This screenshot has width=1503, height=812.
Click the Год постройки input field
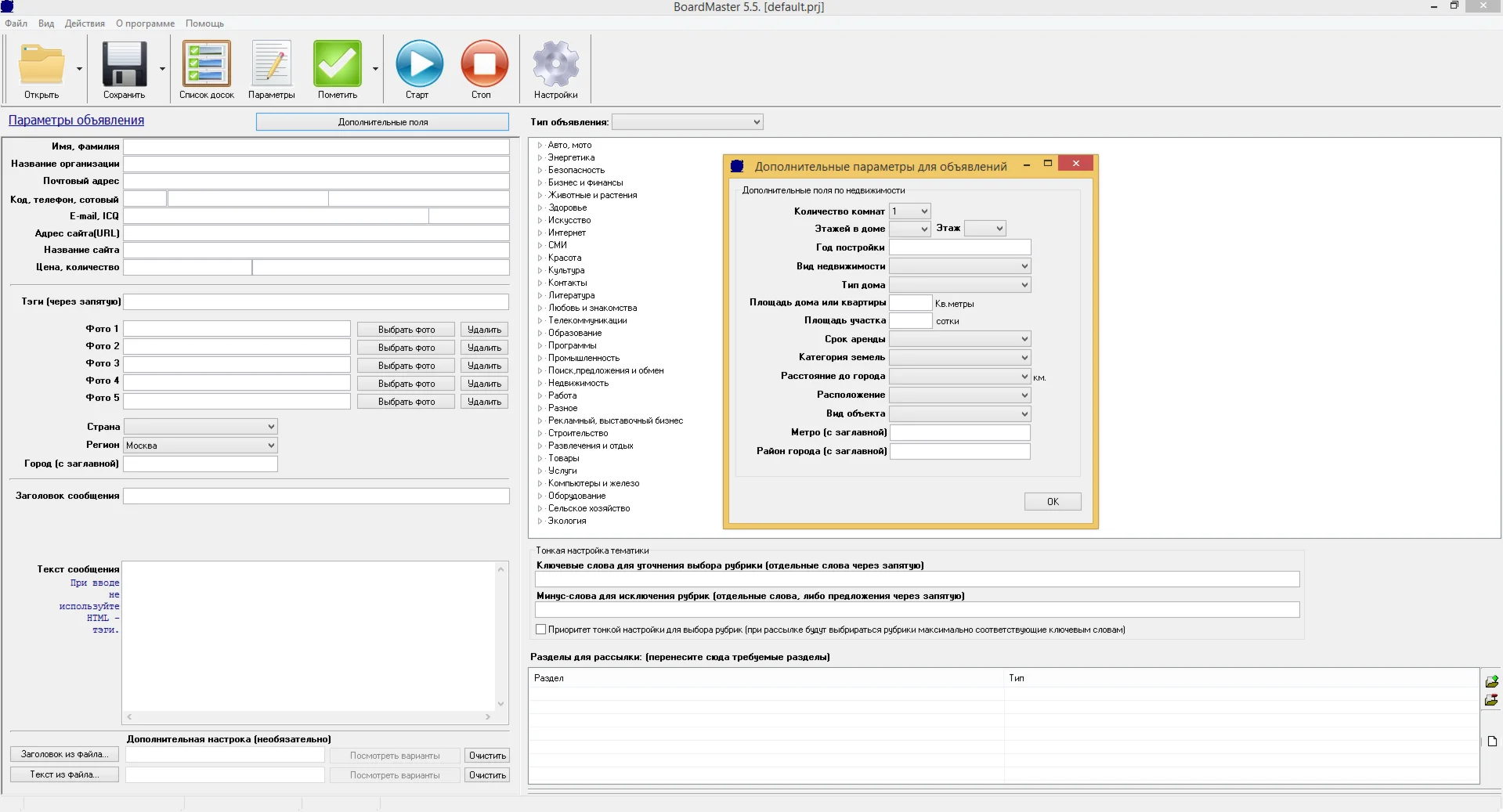coord(959,247)
